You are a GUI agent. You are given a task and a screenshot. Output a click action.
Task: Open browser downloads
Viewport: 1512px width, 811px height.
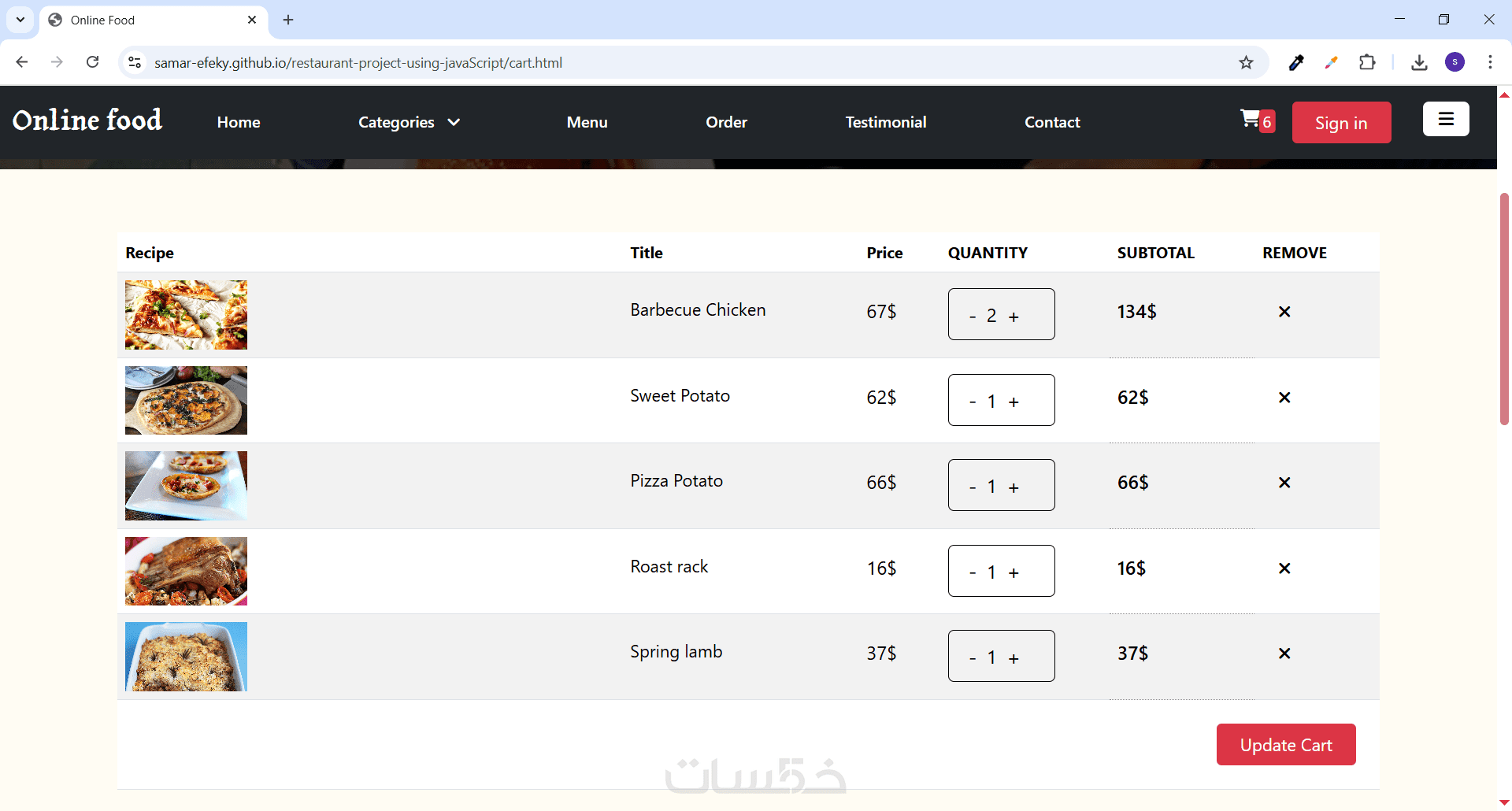[1419, 62]
